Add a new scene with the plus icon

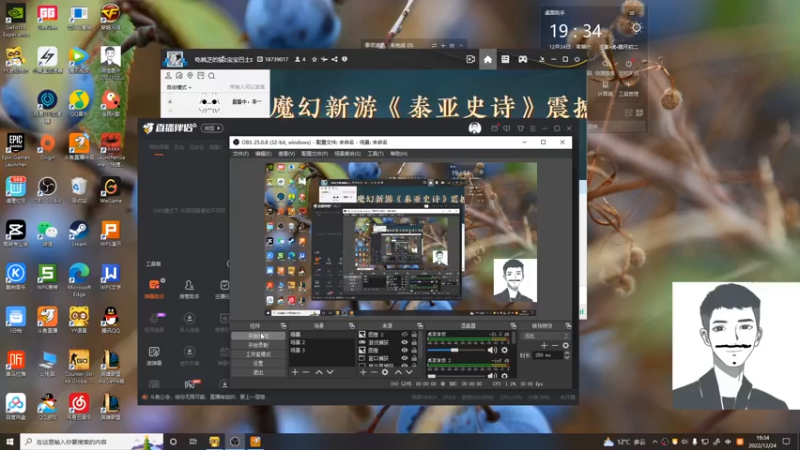pos(294,372)
